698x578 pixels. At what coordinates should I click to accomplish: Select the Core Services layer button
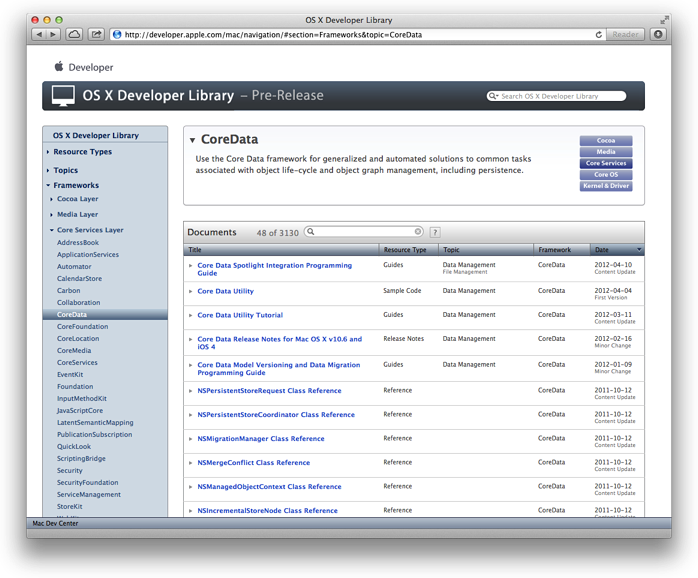click(606, 163)
